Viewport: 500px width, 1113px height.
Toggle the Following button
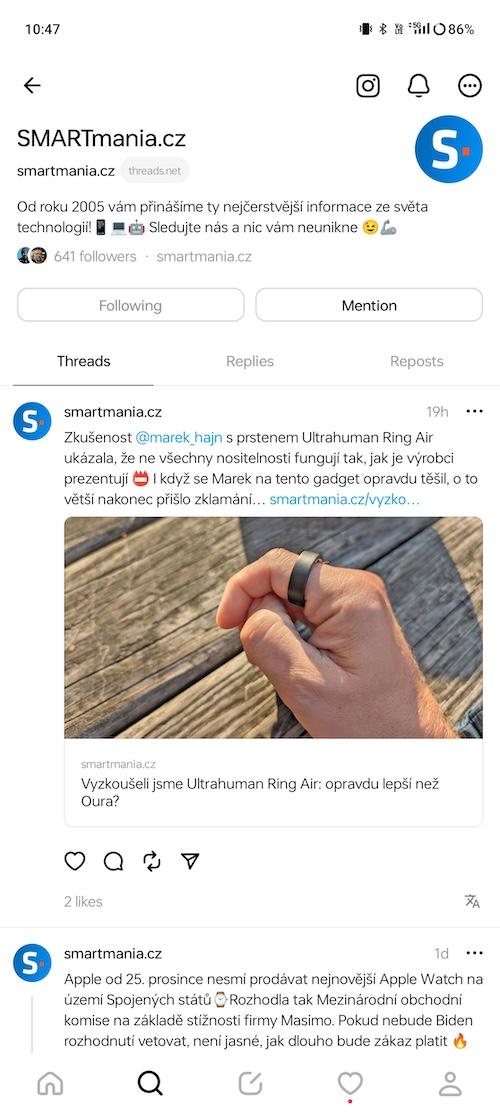(131, 305)
